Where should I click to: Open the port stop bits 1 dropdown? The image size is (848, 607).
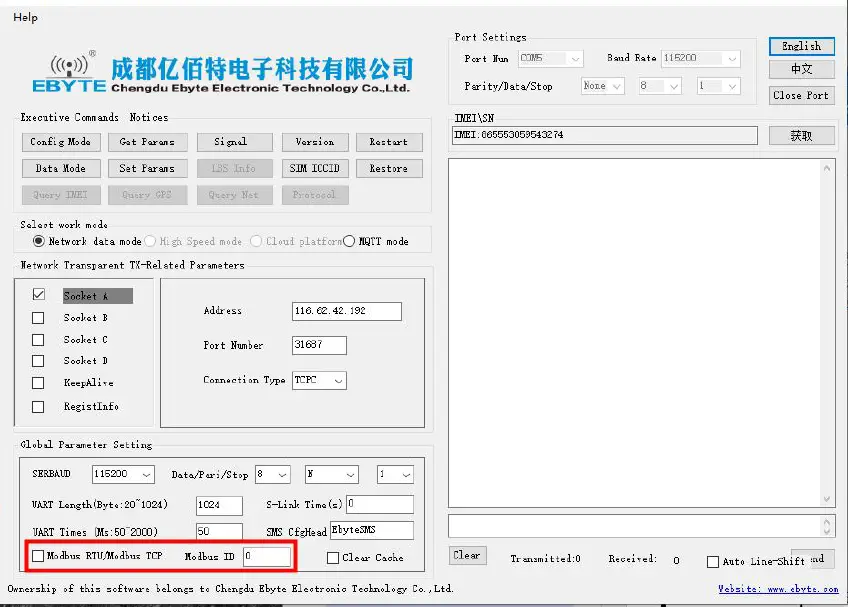click(718, 86)
